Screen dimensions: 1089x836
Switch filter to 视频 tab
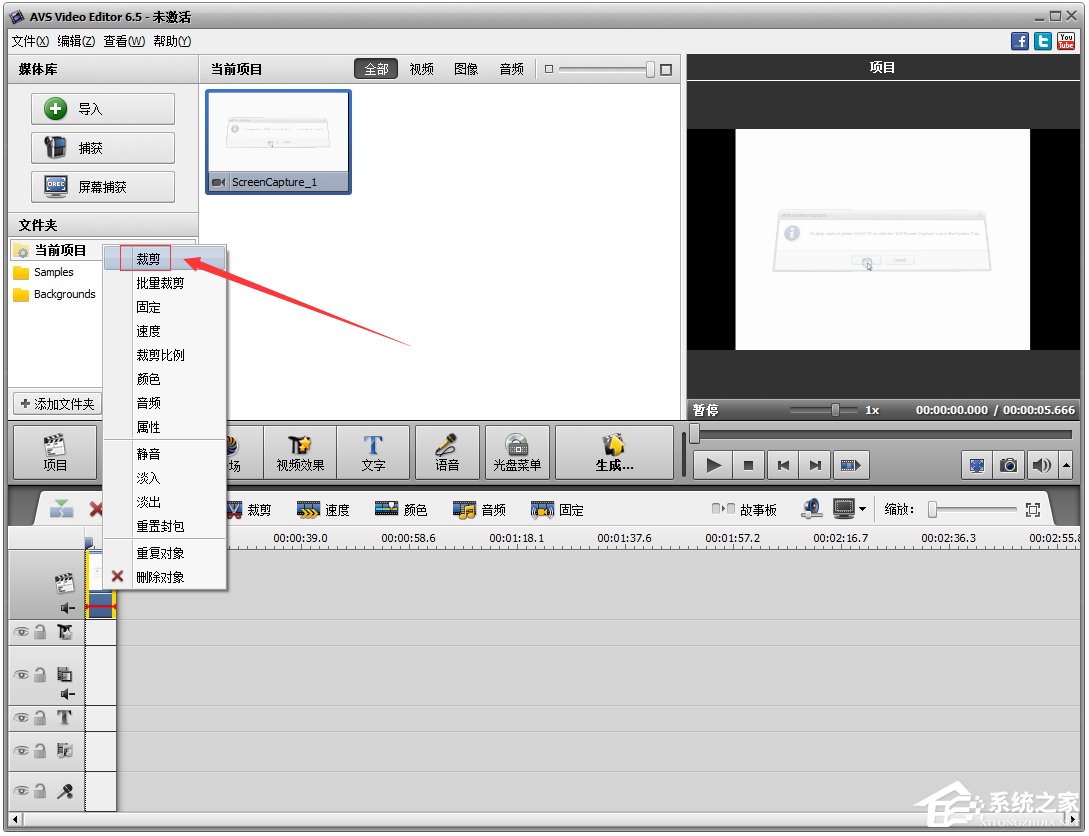pyautogui.click(x=422, y=69)
